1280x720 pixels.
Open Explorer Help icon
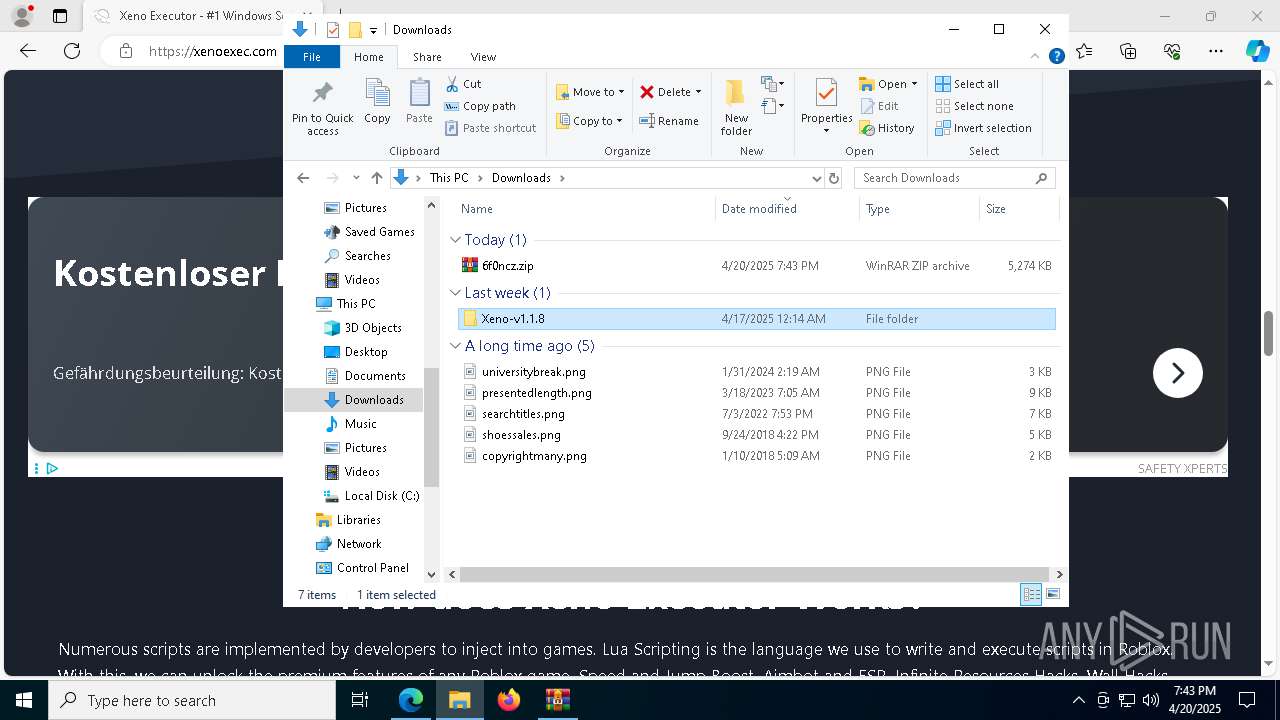click(x=1056, y=57)
